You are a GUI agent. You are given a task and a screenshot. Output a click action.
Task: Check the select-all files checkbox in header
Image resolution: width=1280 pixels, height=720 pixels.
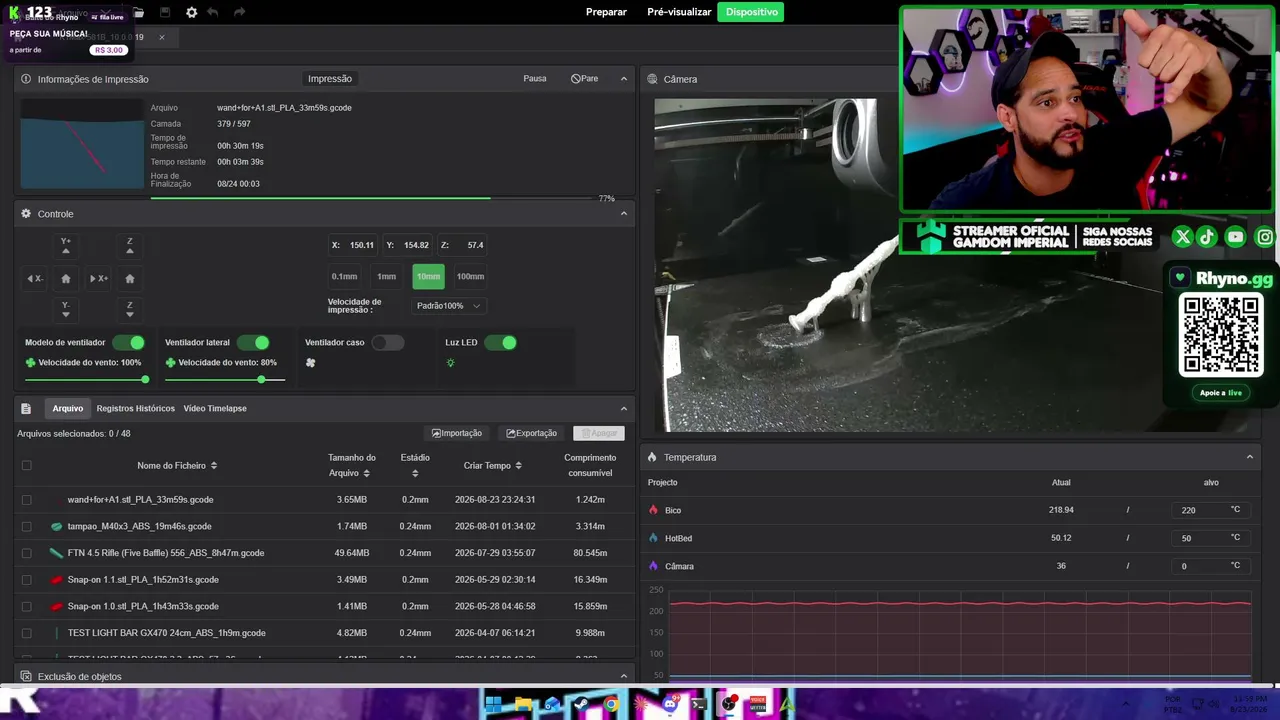coord(27,465)
